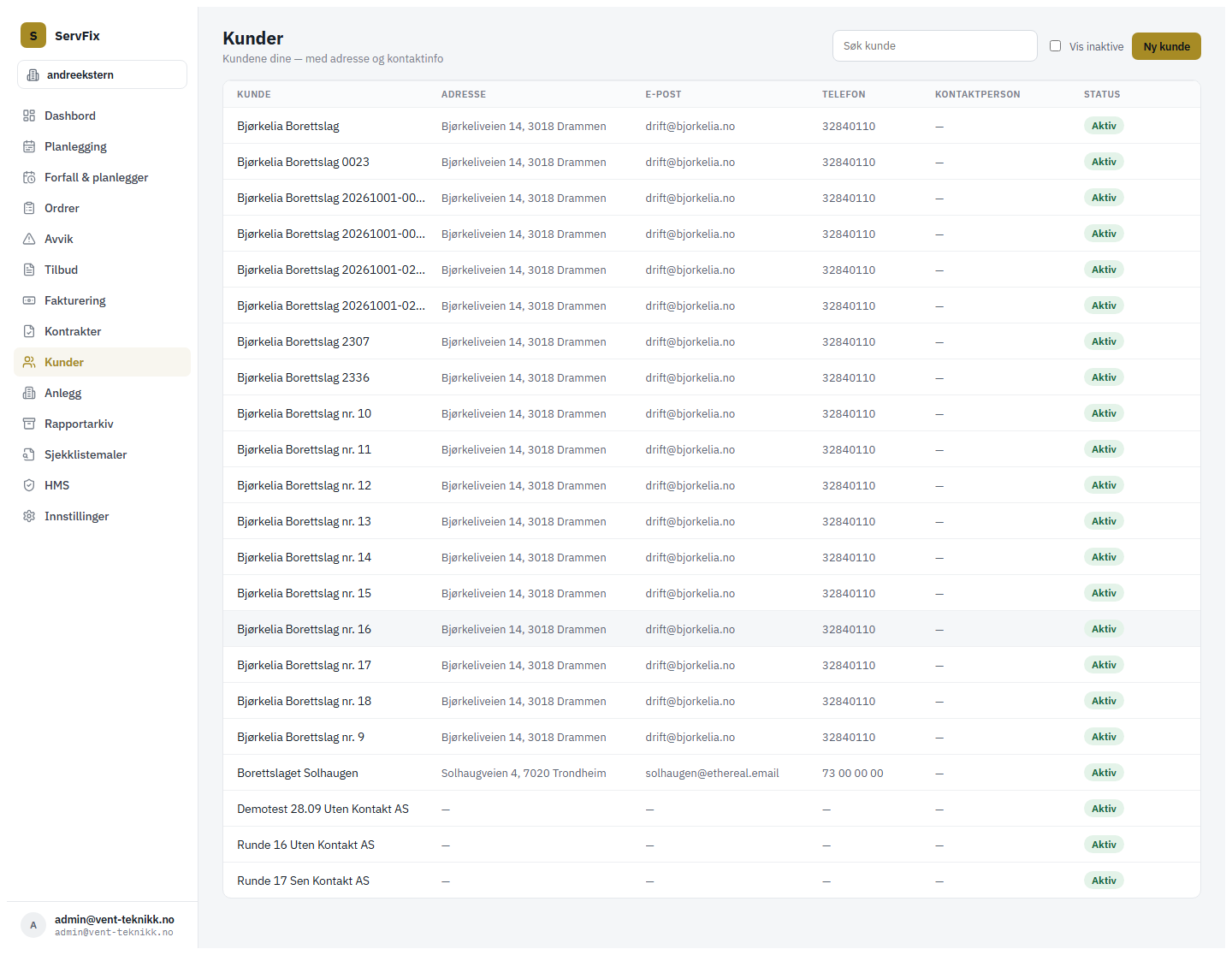Click Bjørkelia Borettslag nr. 9 name
Viewport: 1232px width, 955px height.
click(300, 737)
